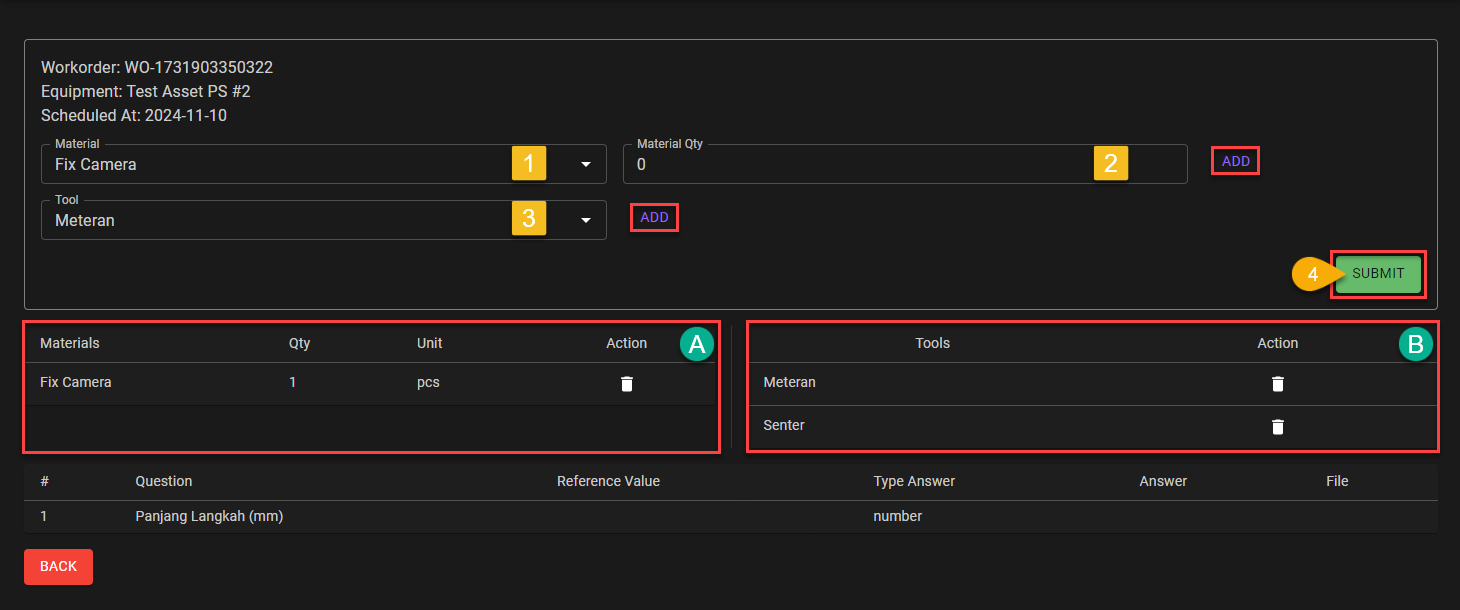
Task: Click the green A badge on Materials table
Action: point(696,344)
